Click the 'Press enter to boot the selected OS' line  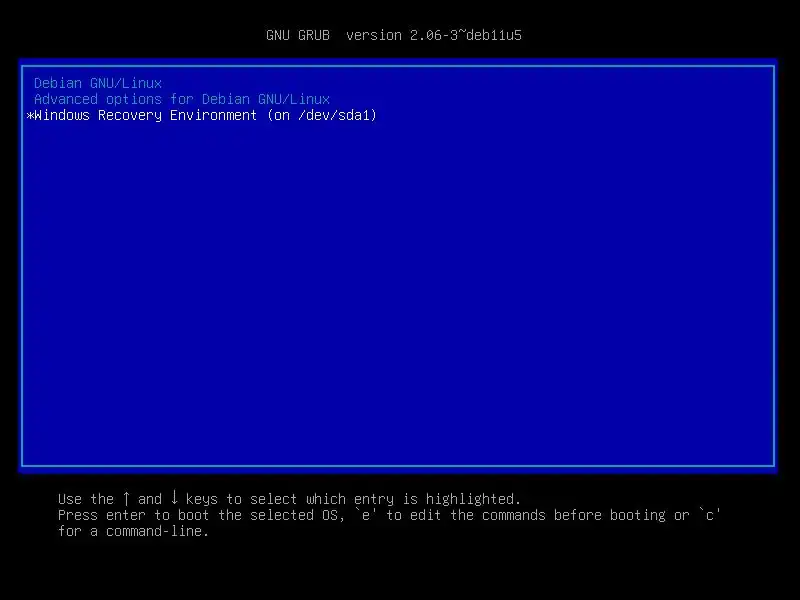click(389, 515)
